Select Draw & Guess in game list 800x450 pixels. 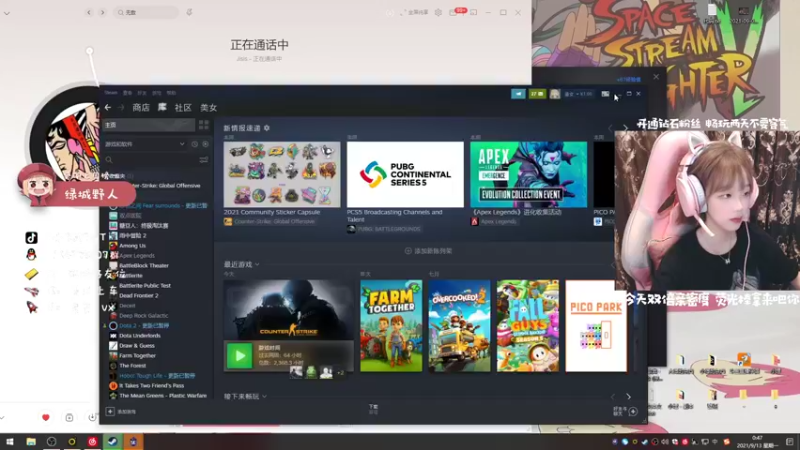pyautogui.click(x=137, y=345)
